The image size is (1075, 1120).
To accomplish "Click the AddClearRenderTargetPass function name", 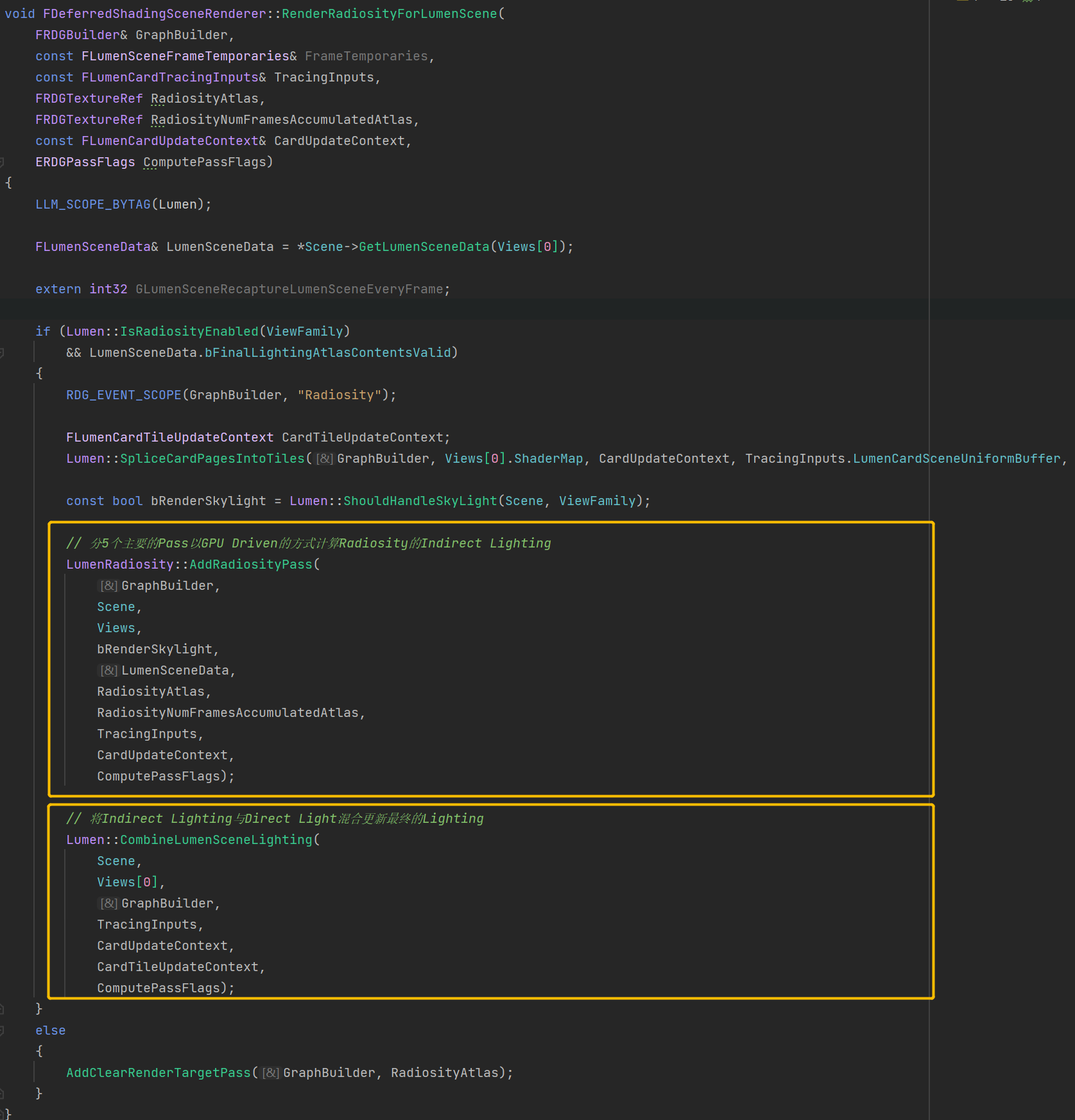I will pos(158,1073).
